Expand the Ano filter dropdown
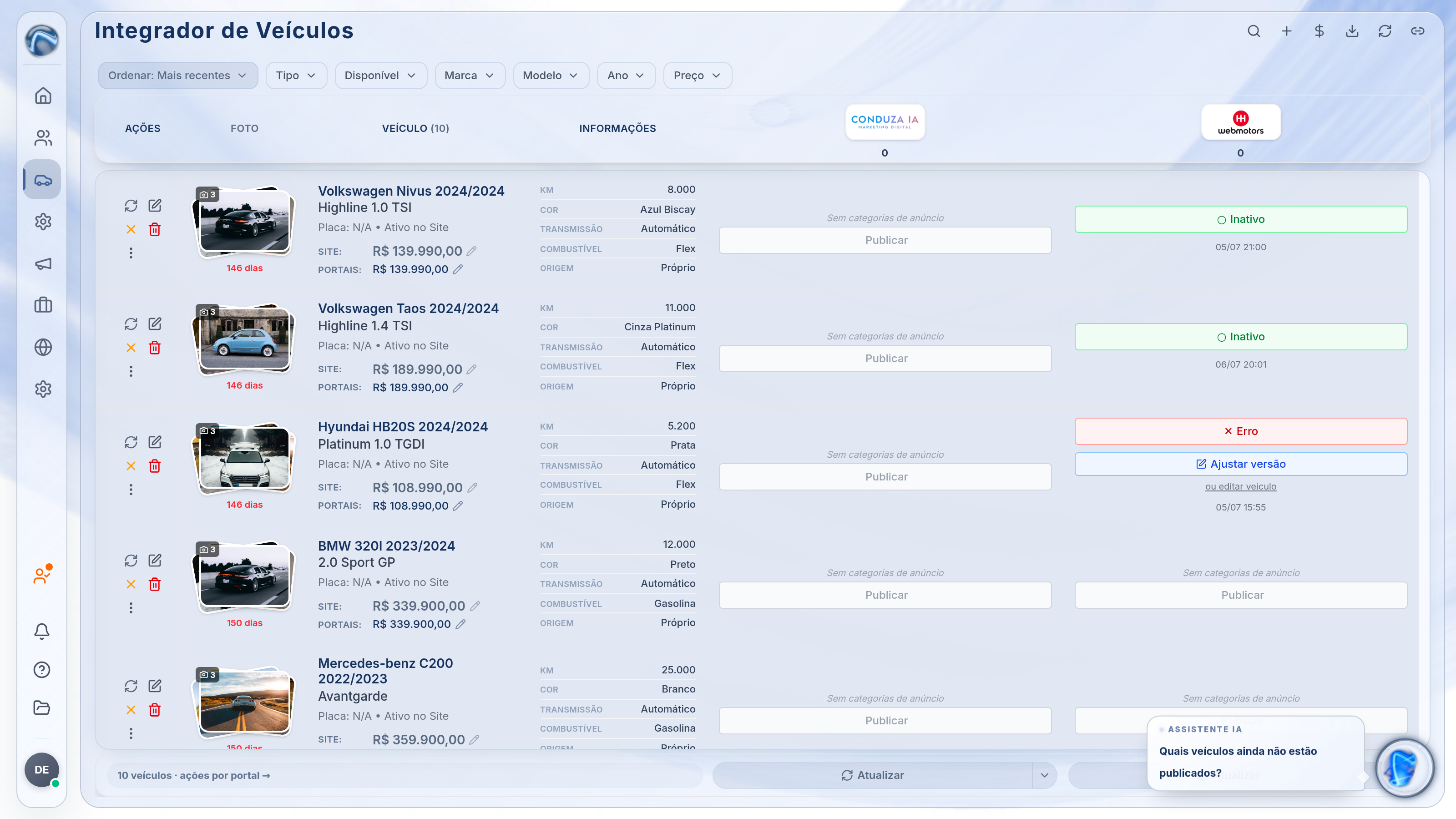Screen dimensions: 1456x819 pos(626,76)
